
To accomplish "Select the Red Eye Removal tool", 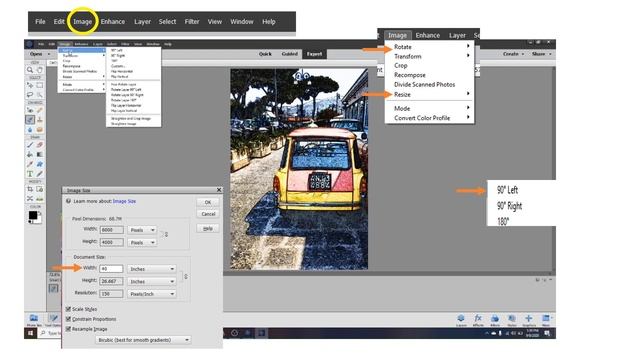I will point(30,110).
